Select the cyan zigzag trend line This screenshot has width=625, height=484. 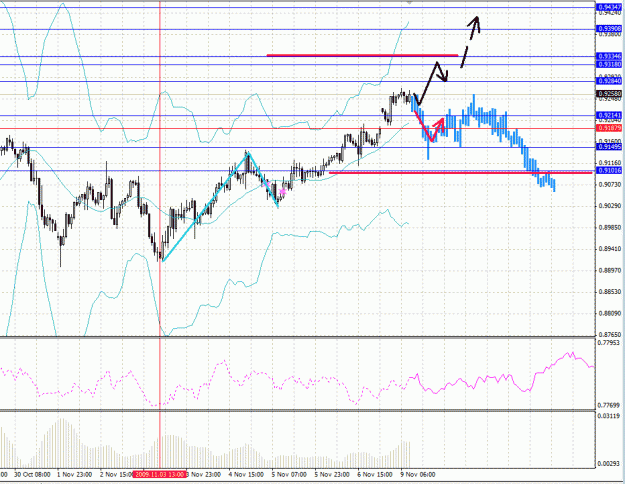coord(205,207)
